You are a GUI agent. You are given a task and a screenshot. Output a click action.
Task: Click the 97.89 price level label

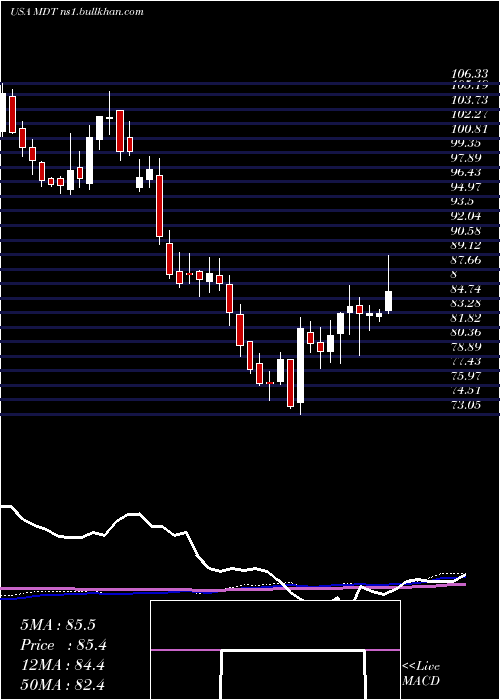pos(466,158)
